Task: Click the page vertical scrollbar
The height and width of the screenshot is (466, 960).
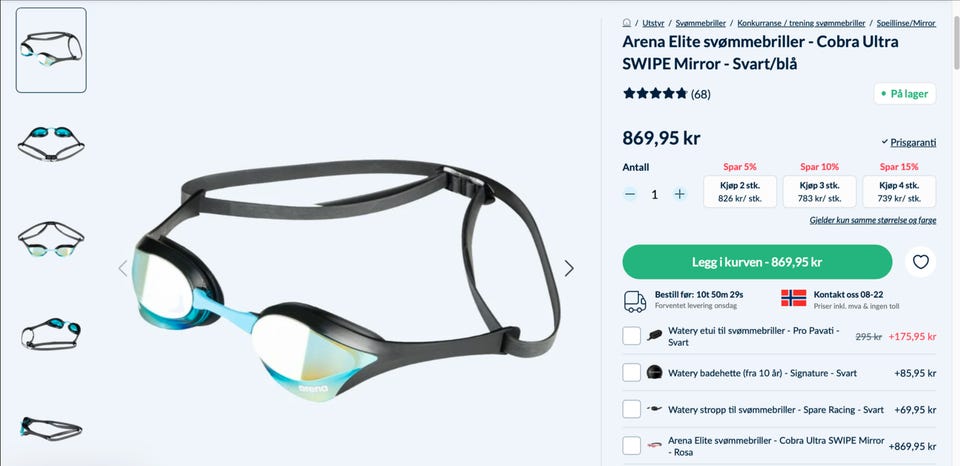Action: tap(956, 233)
